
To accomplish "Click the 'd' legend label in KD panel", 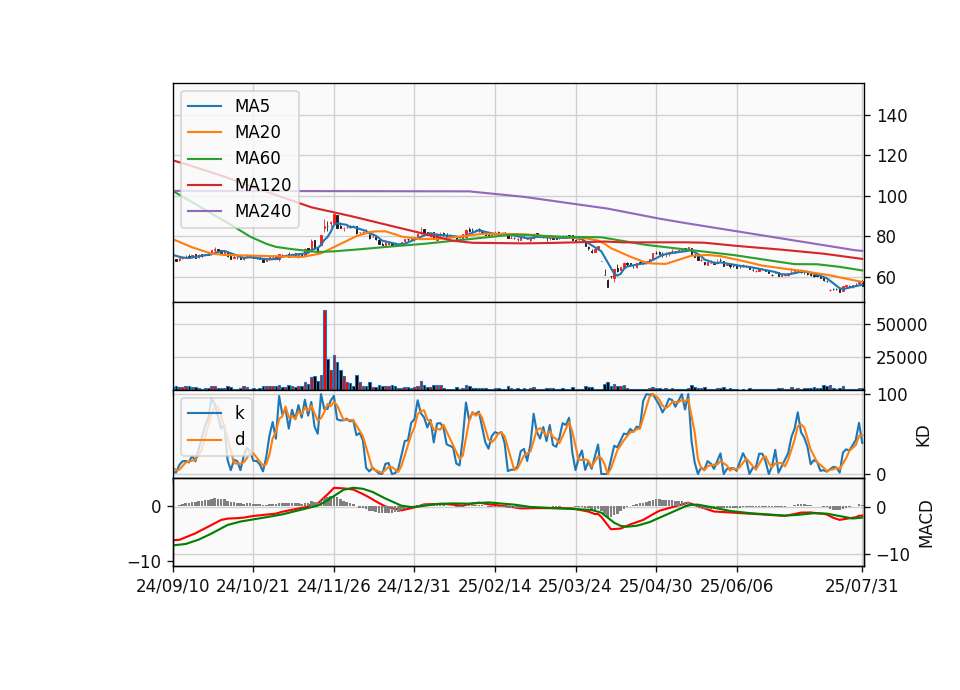I will pyautogui.click(x=239, y=439).
